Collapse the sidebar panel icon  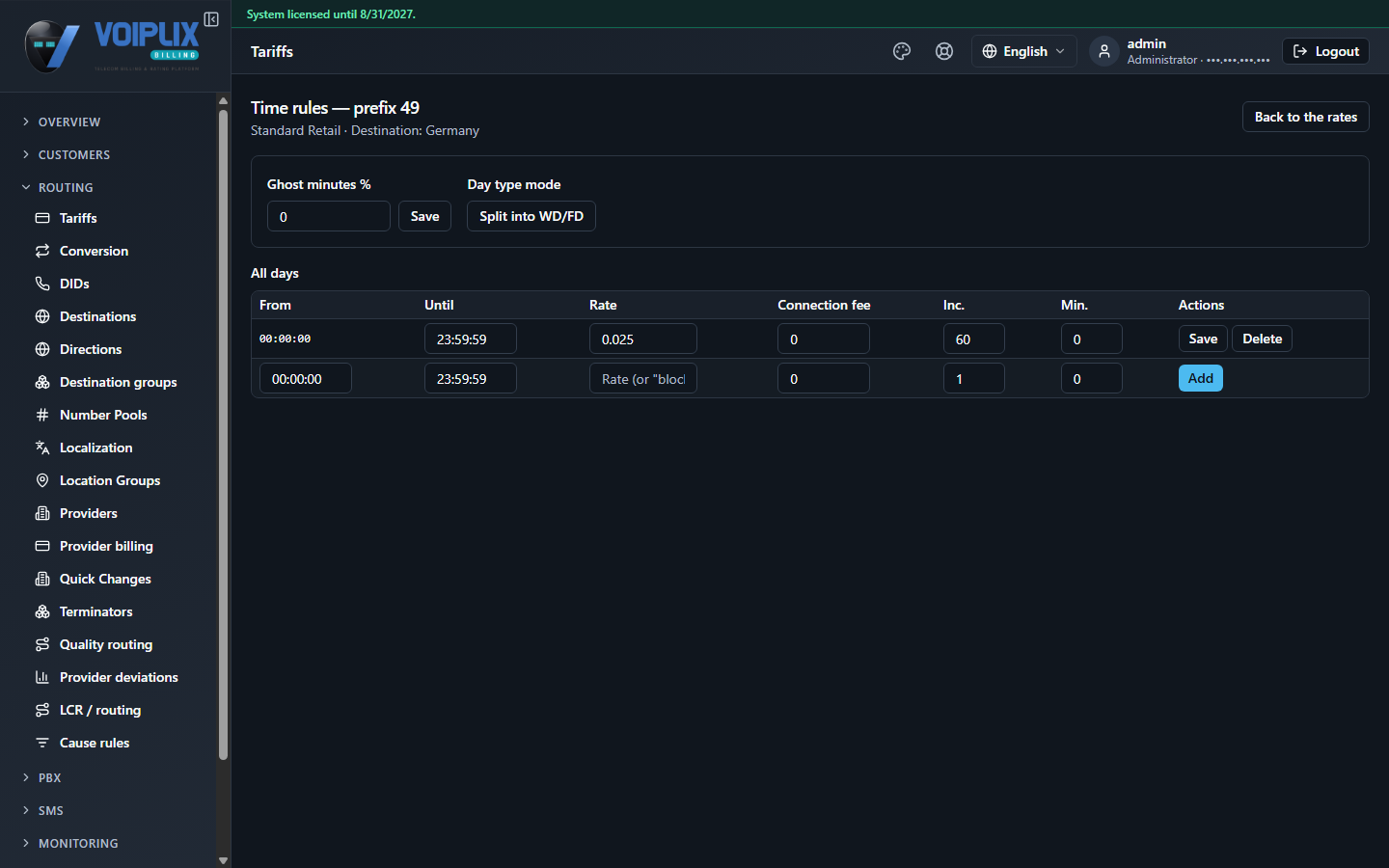pyautogui.click(x=211, y=19)
